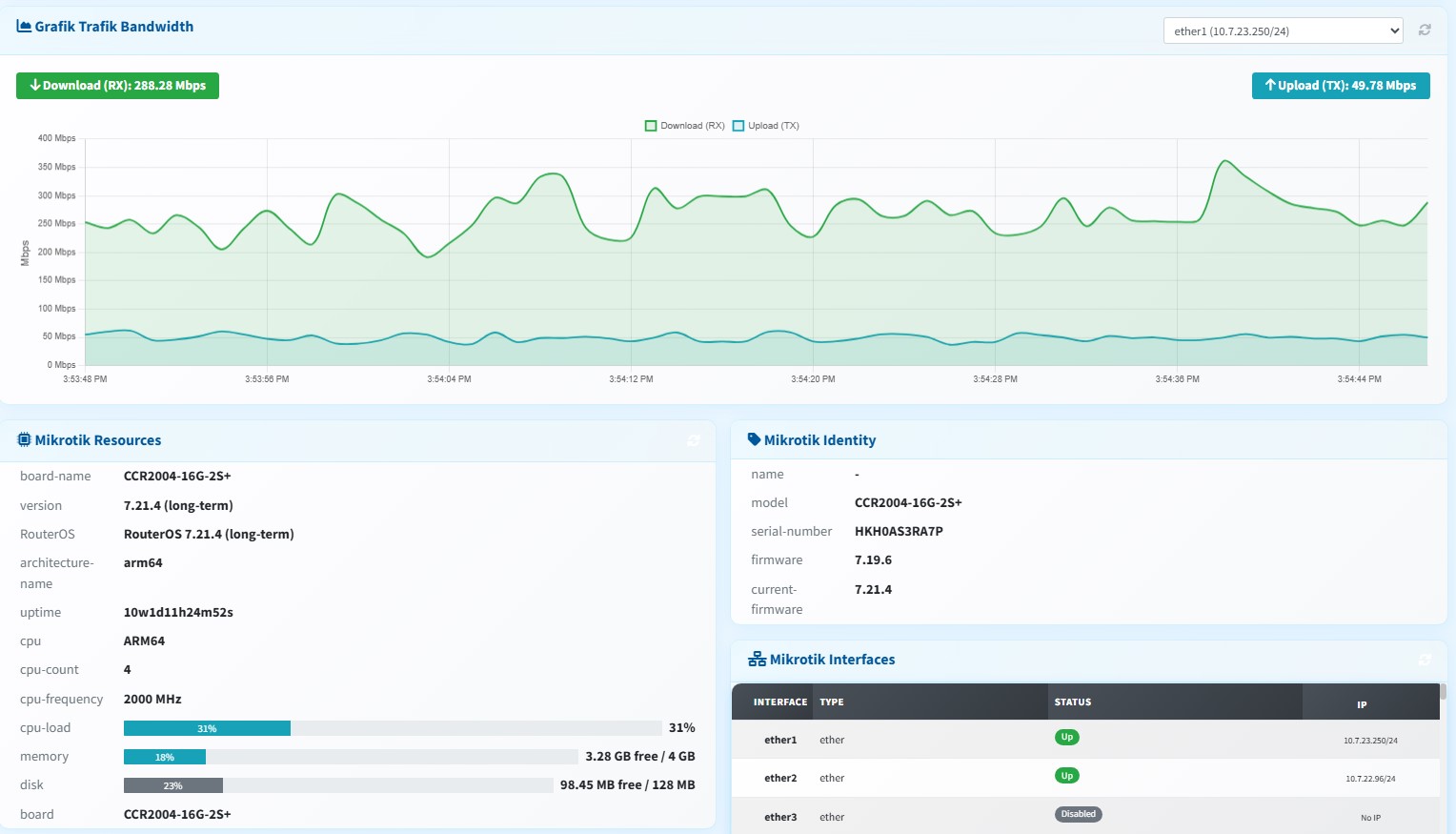Select the ether1 interface row name
Image resolution: width=1456 pixels, height=834 pixels.
pyautogui.click(x=780, y=741)
